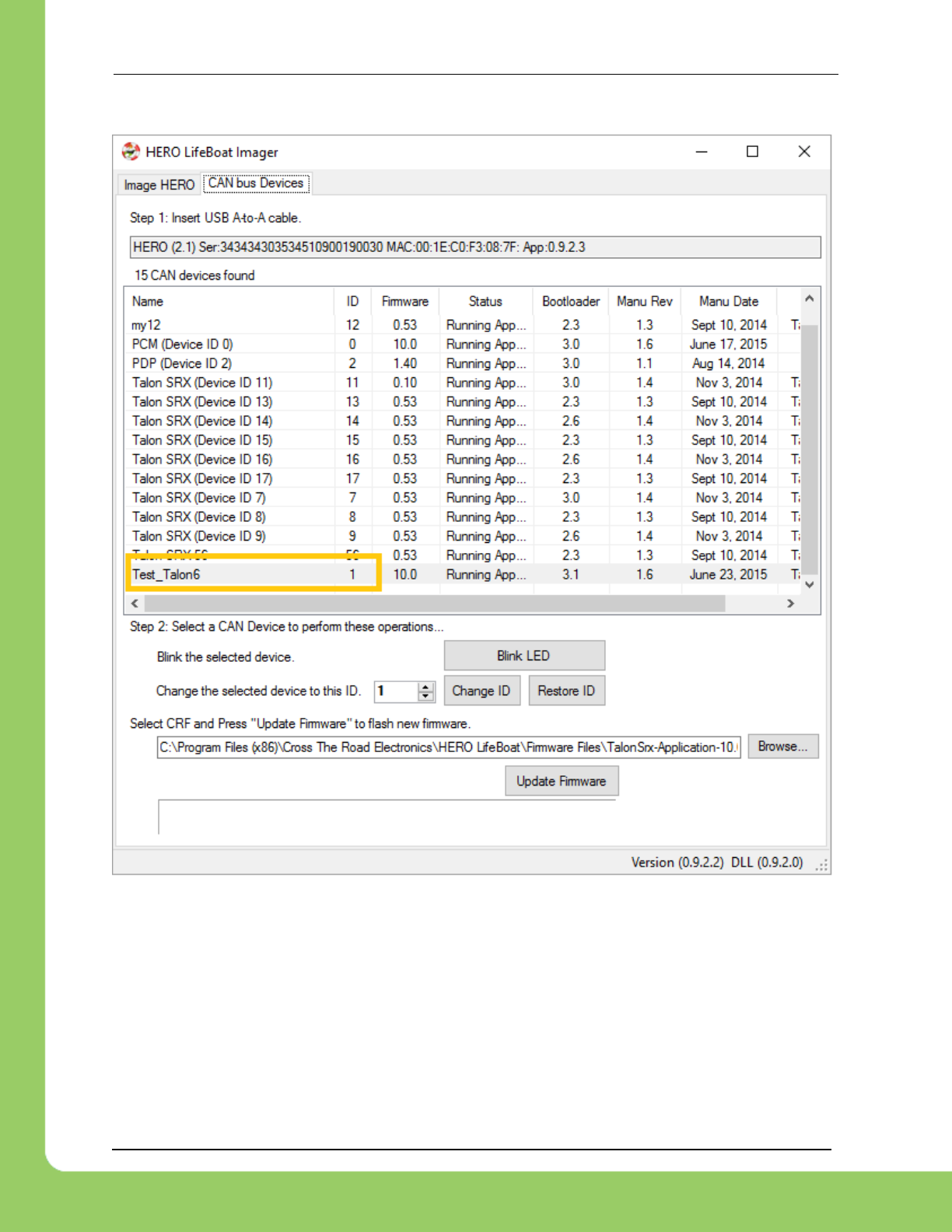Sort device list by ID column header
This screenshot has width=952, height=1232.
click(353, 302)
